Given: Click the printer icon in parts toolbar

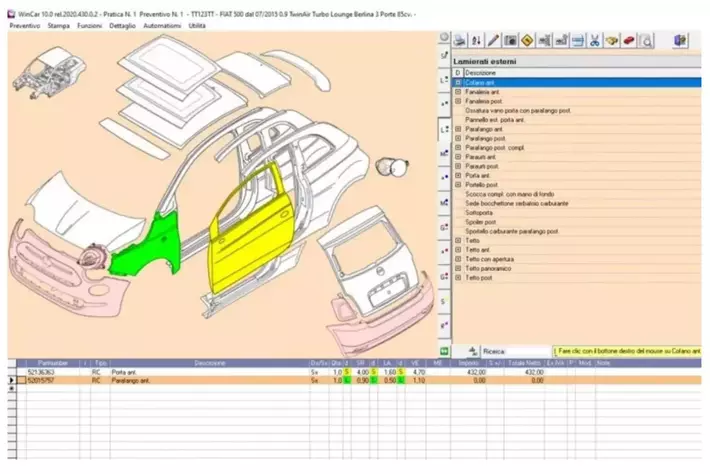Looking at the screenshot, I should [459, 41].
